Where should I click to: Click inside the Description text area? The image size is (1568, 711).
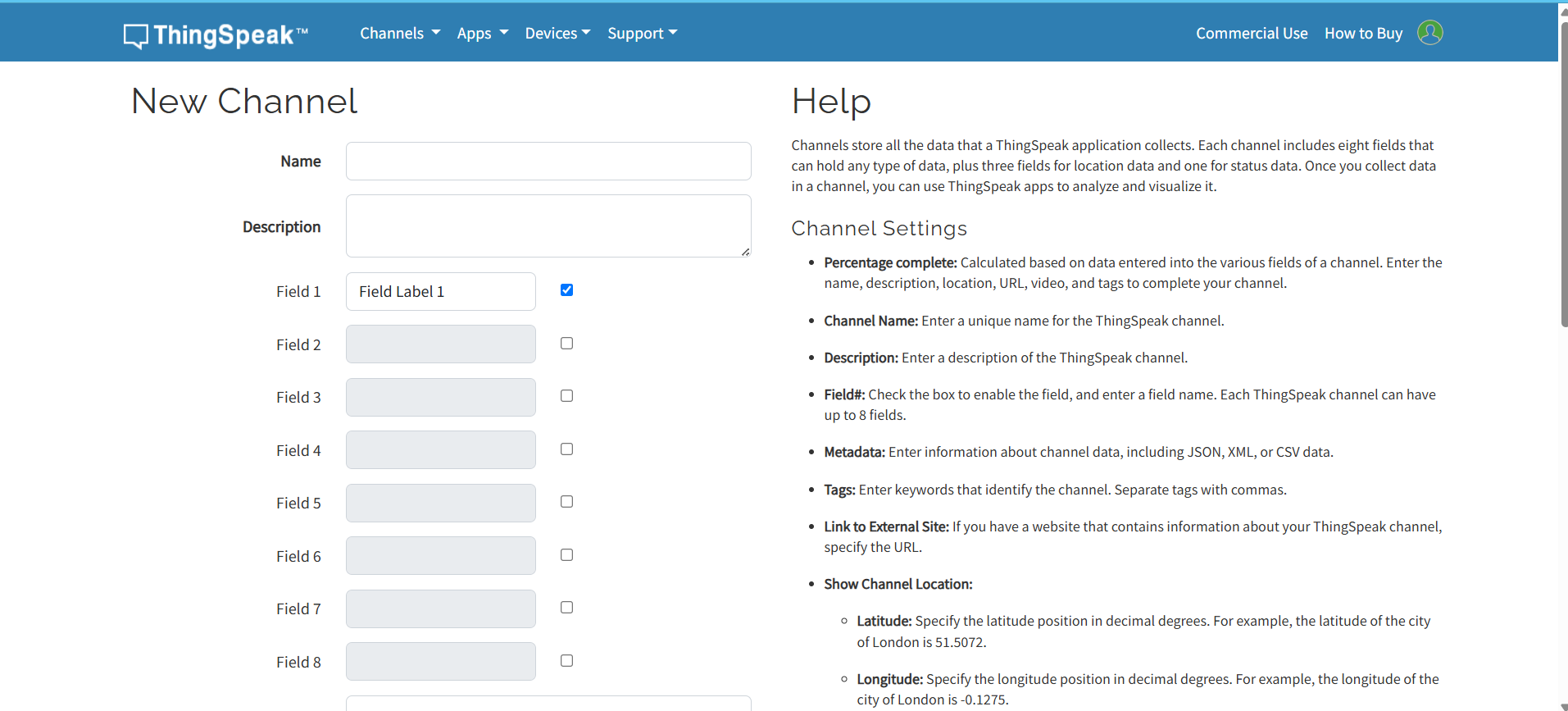click(x=548, y=226)
